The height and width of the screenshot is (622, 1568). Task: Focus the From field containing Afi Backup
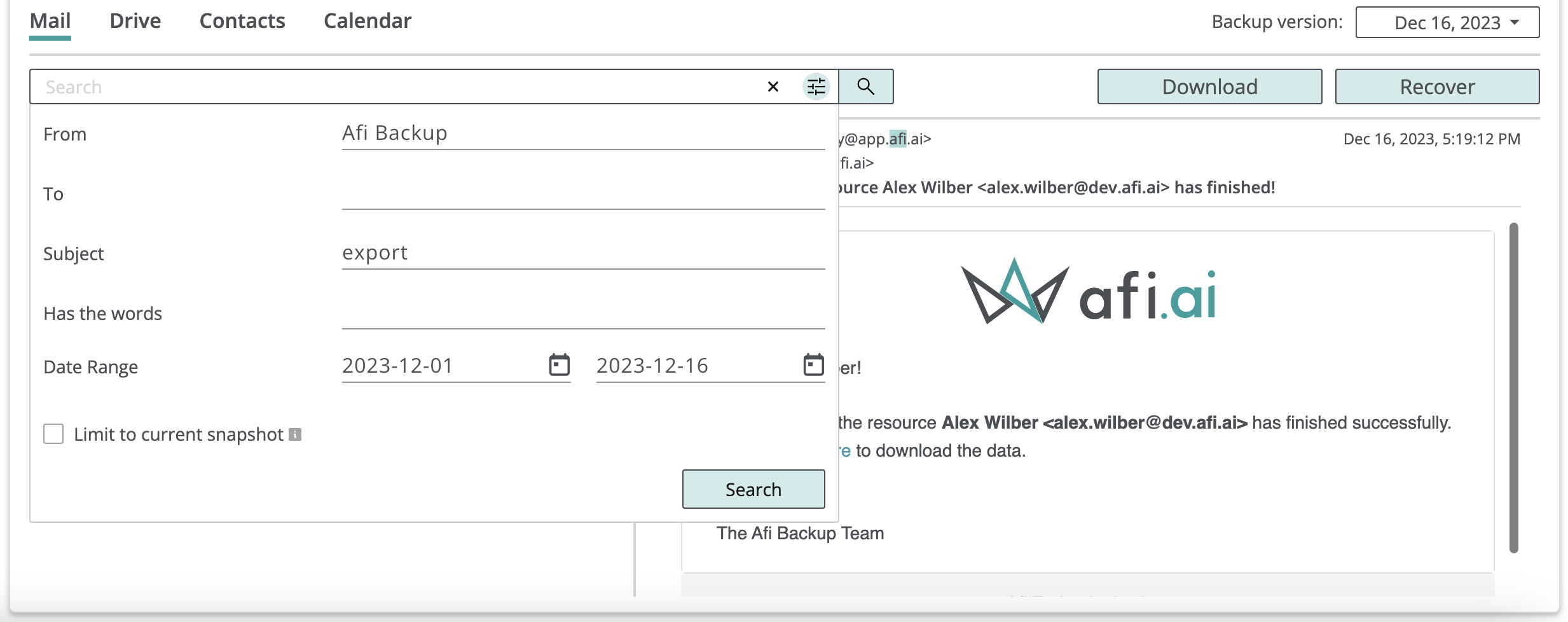(583, 134)
